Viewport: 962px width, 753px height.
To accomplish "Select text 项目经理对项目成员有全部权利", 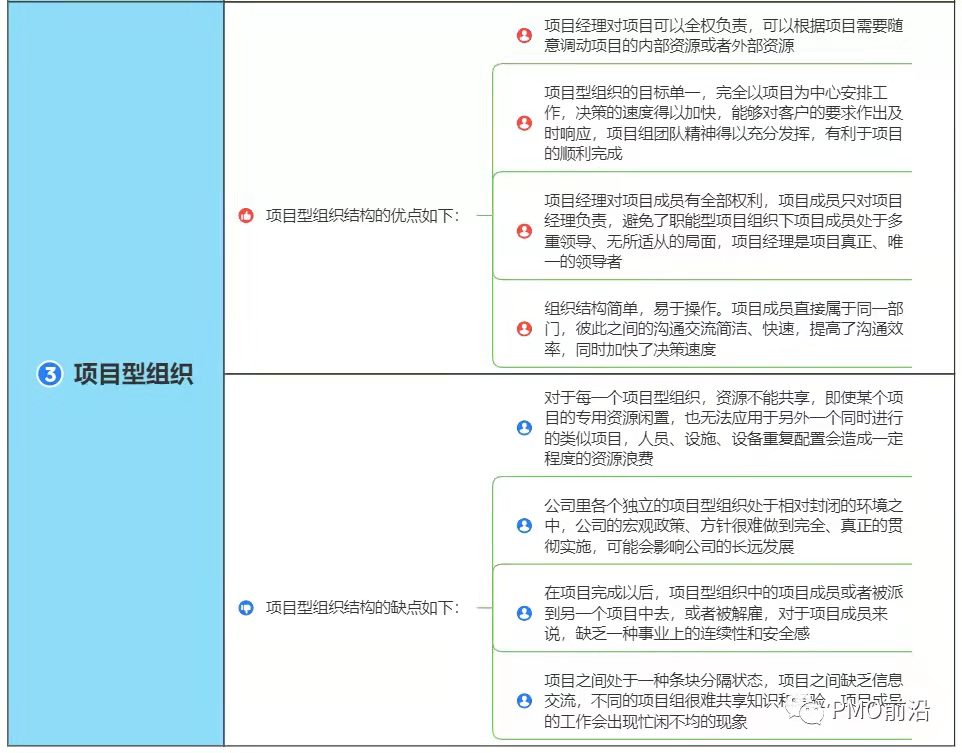I will pyautogui.click(x=653, y=201).
